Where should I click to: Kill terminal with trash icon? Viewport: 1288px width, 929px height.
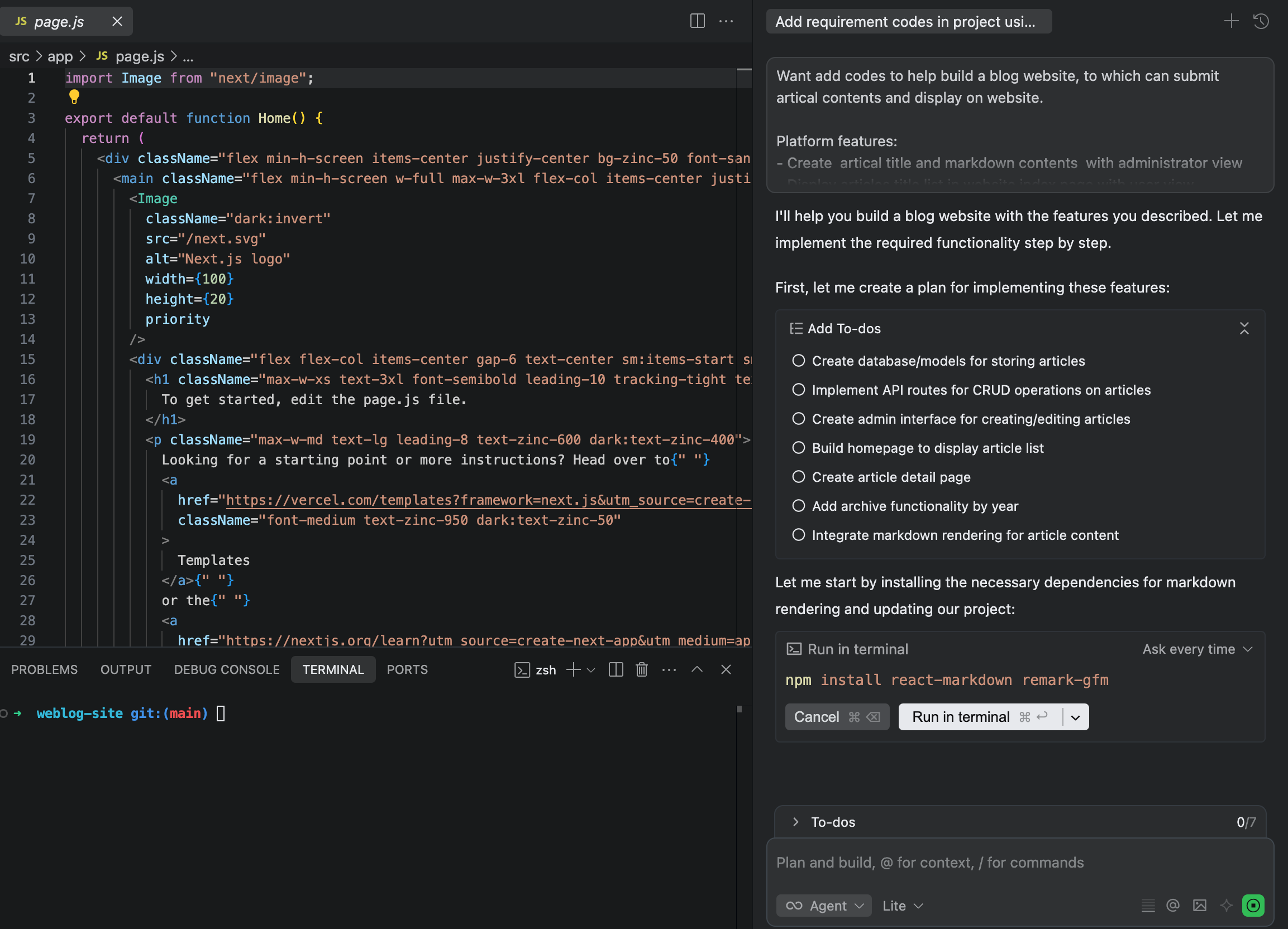click(642, 669)
